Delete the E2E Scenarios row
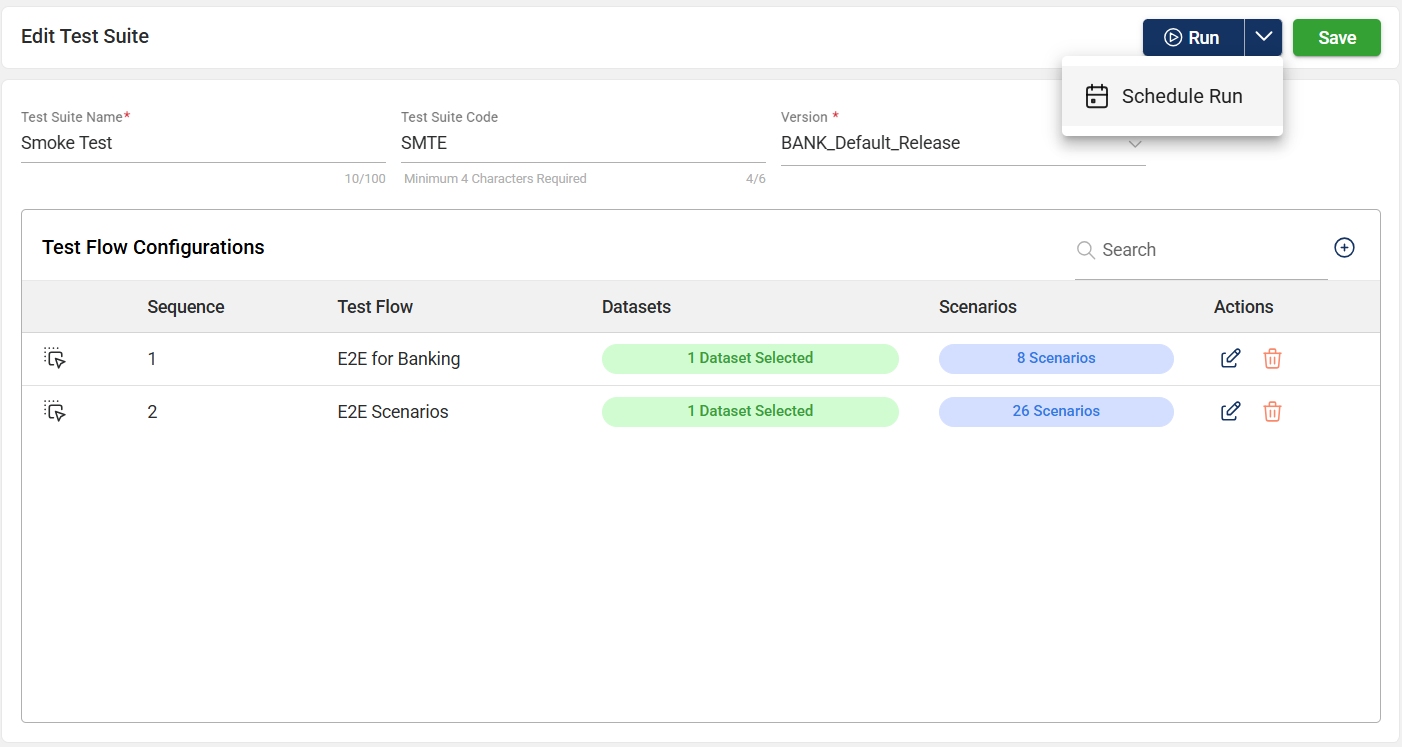This screenshot has height=747, width=1402. [x=1272, y=411]
